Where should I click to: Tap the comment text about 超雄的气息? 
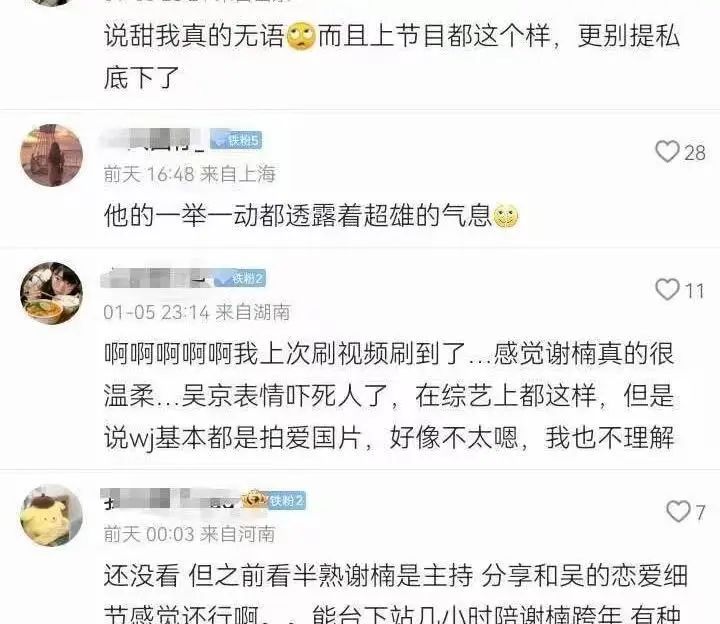(312, 215)
